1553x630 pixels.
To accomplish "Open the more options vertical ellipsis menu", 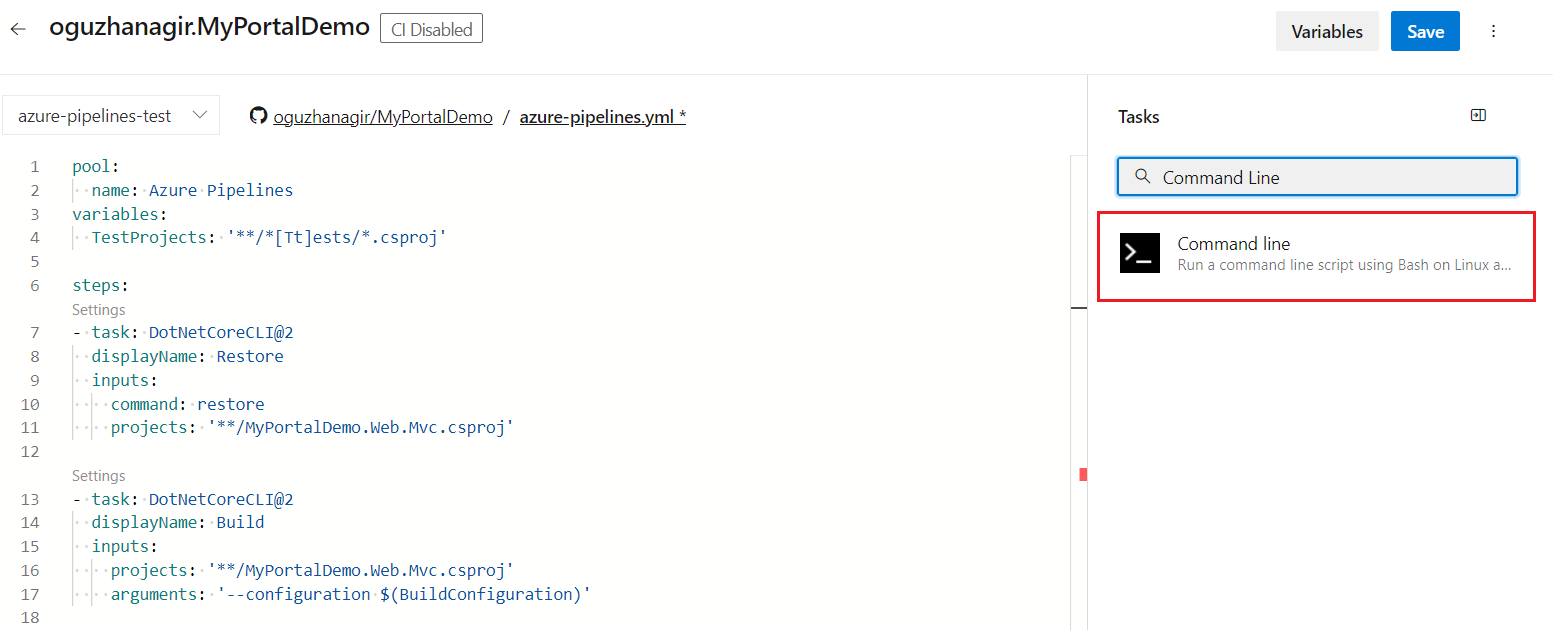I will coord(1494,31).
